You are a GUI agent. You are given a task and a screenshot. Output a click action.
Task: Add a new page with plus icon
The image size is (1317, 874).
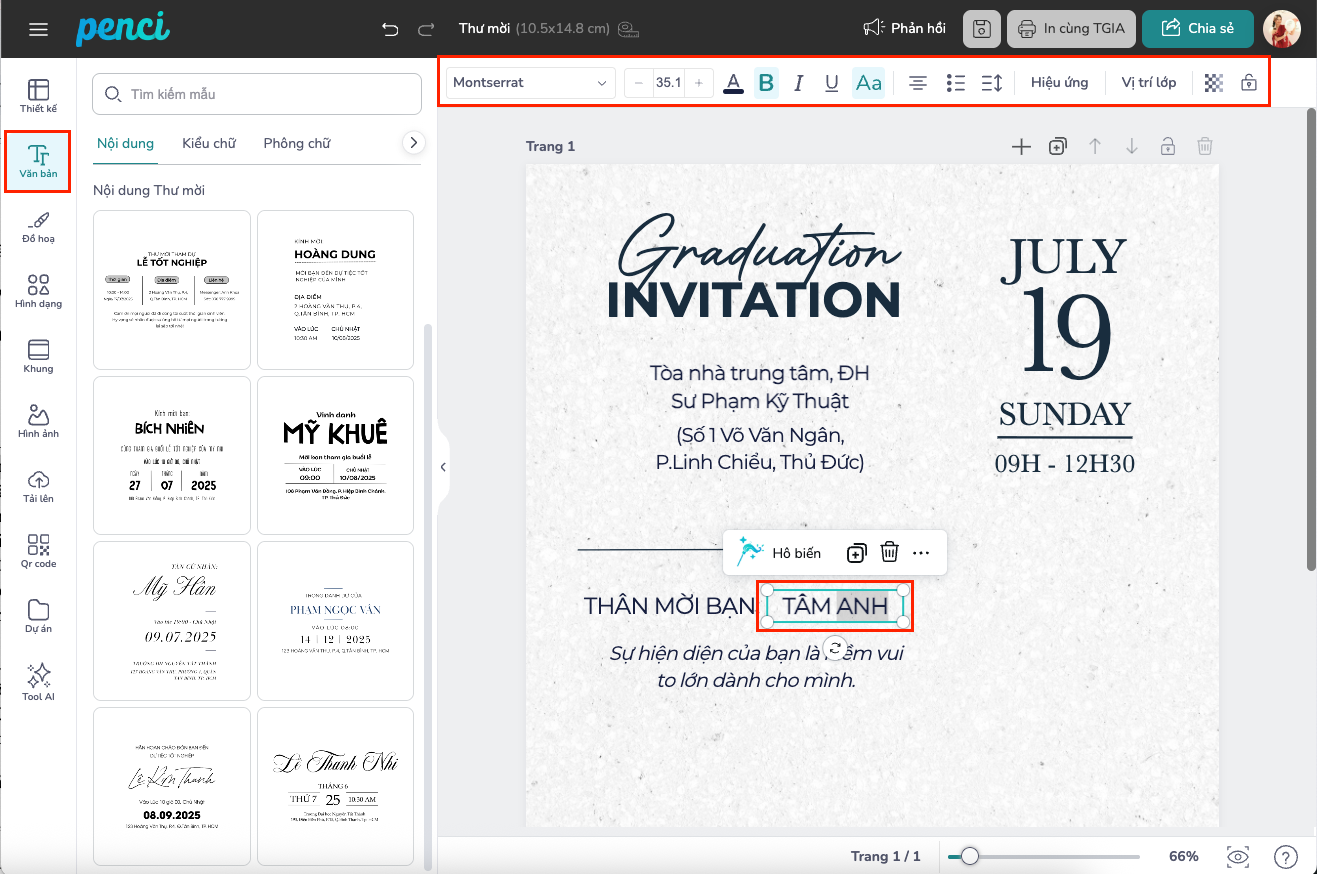[1021, 147]
